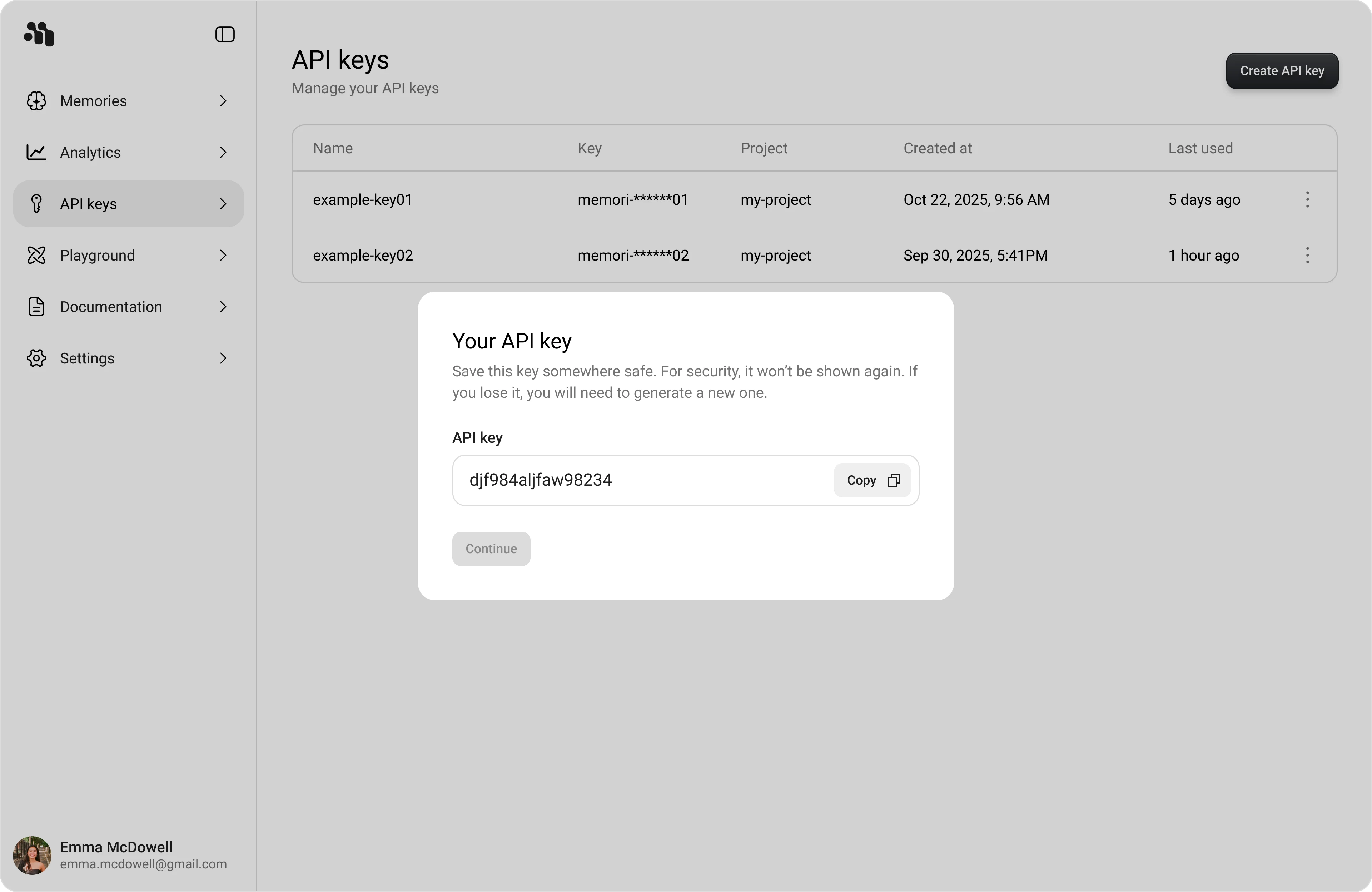
Task: Click the Memori logo icon
Action: pyautogui.click(x=39, y=34)
